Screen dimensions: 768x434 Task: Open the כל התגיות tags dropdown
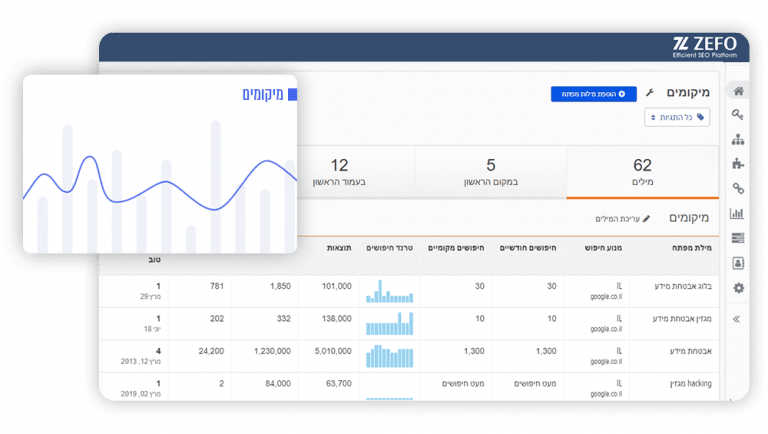click(677, 118)
